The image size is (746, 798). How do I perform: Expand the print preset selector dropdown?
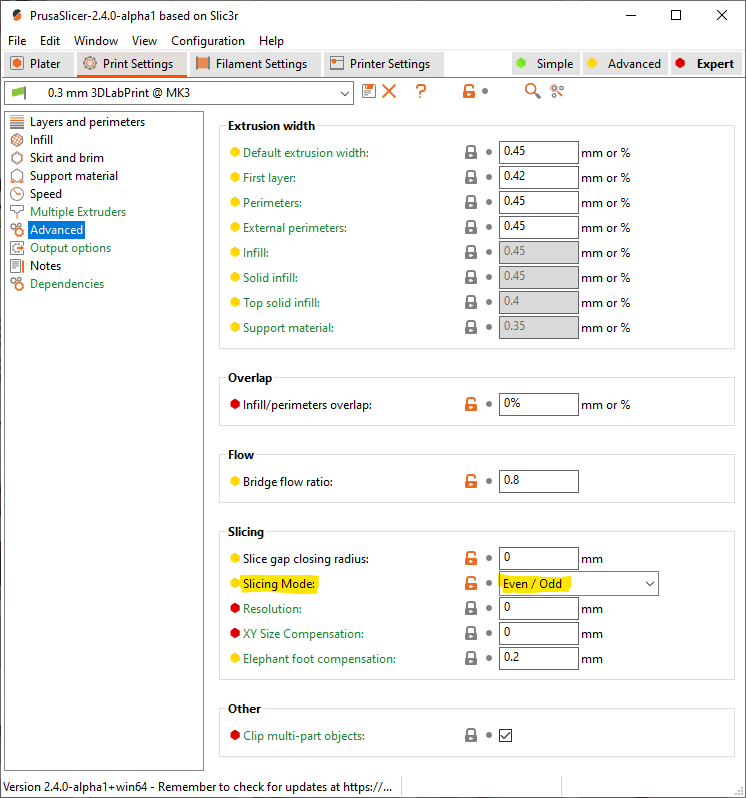click(345, 93)
